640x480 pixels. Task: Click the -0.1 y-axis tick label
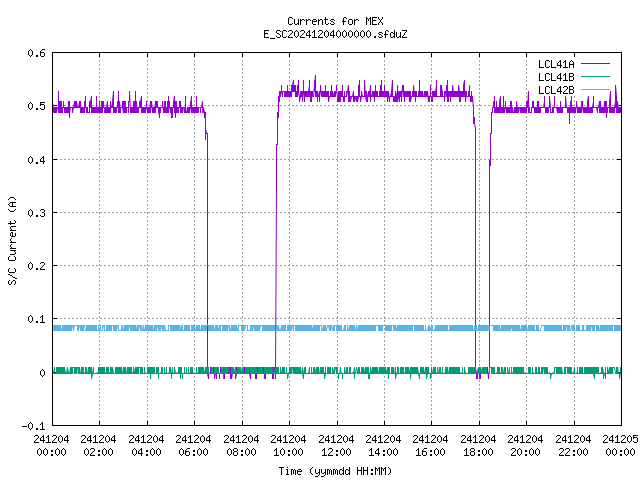33,426
